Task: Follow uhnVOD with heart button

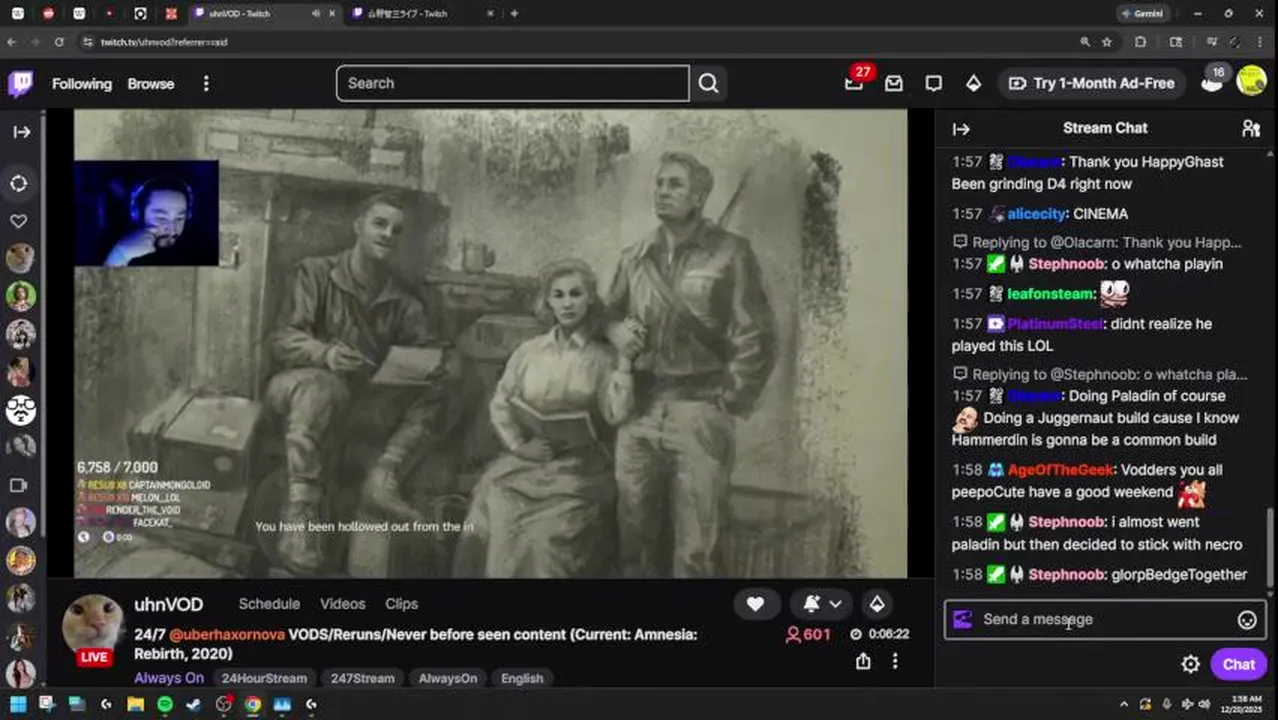Action: coord(755,604)
